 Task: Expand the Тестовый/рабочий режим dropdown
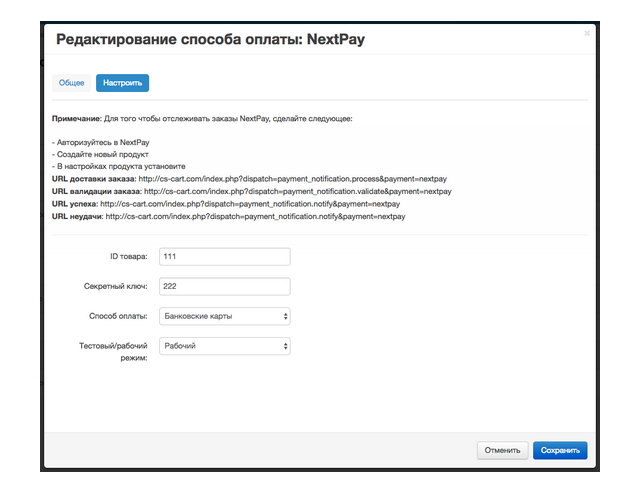tap(223, 346)
